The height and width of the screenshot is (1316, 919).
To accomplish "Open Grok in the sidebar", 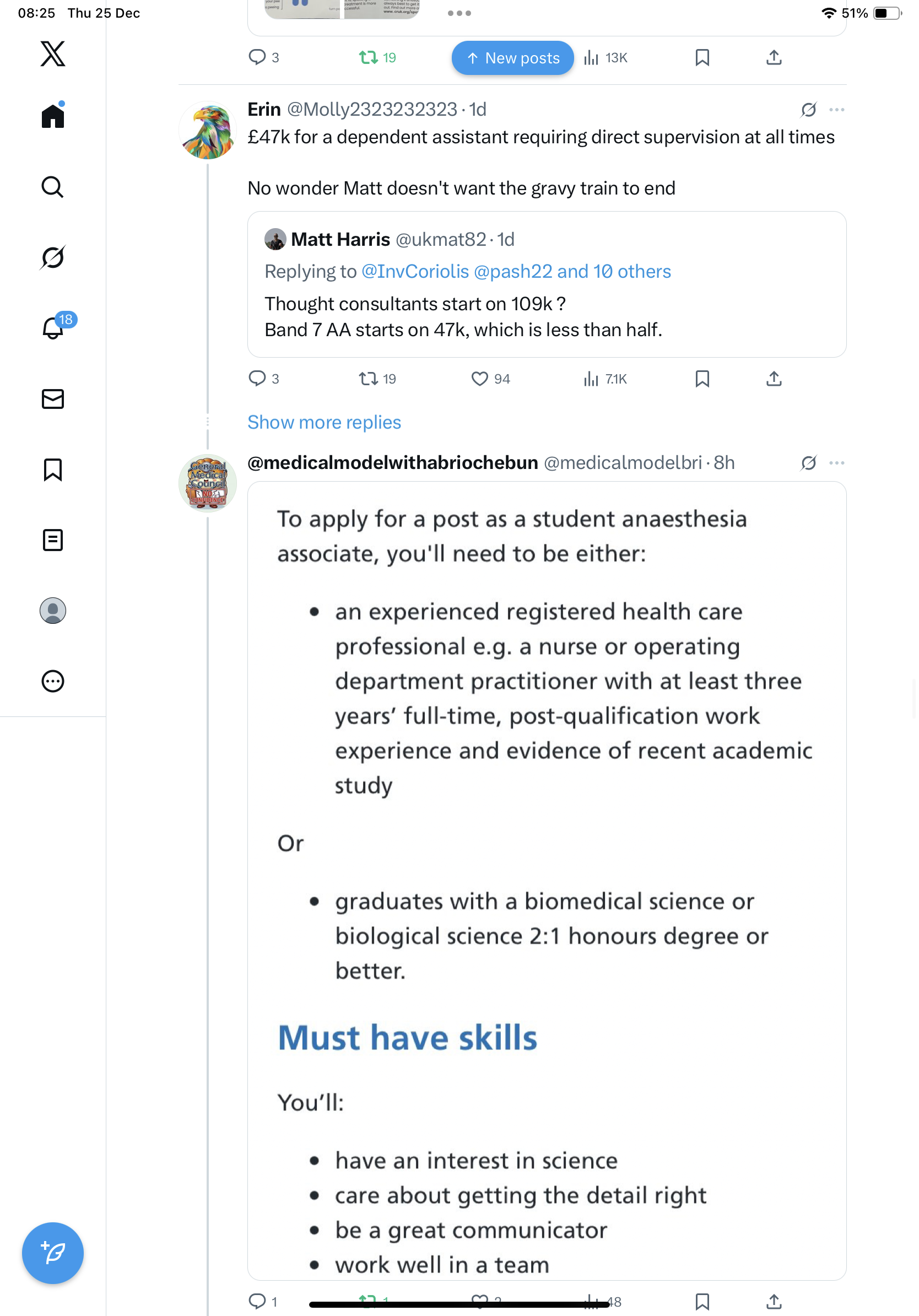I will point(53,257).
